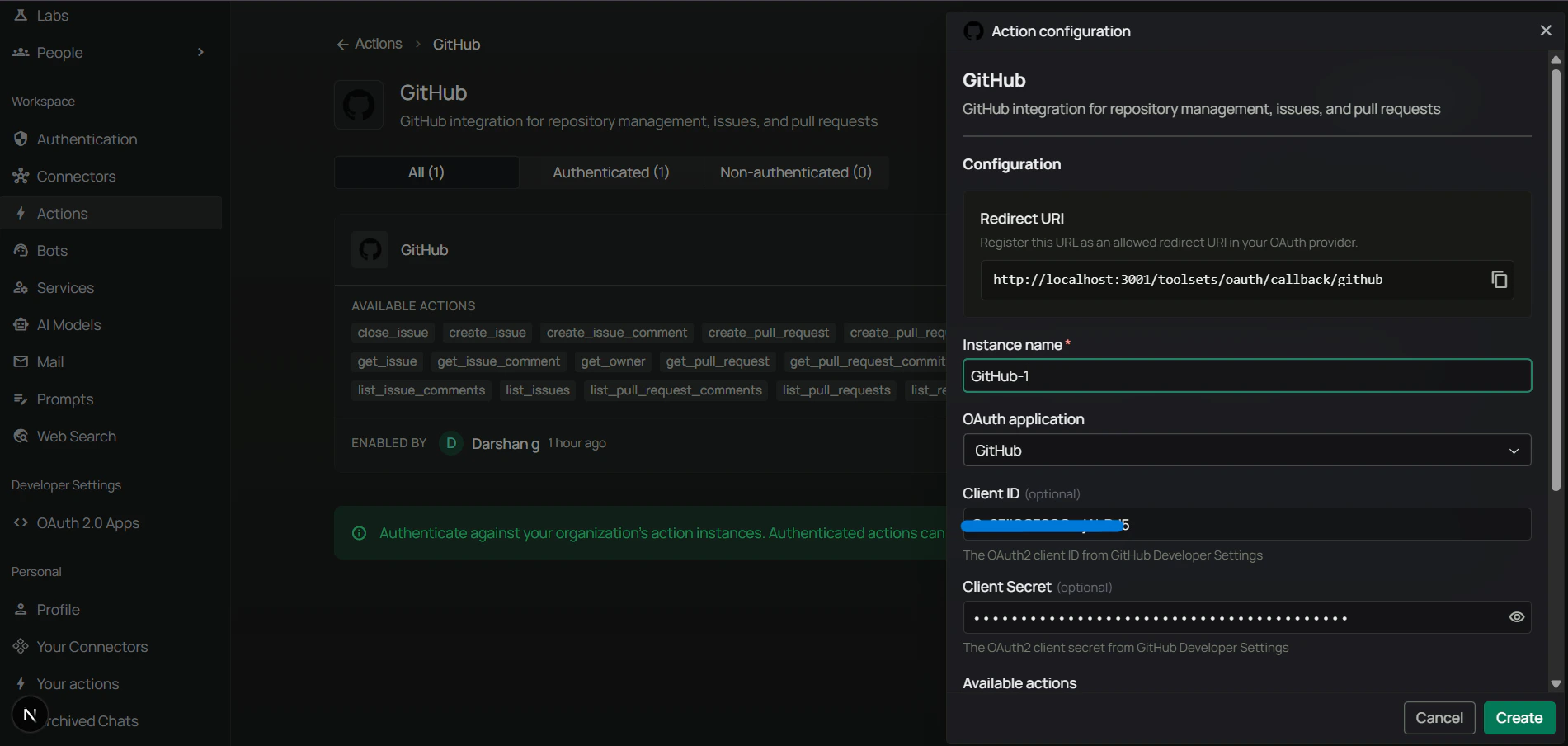Click the Create button
The height and width of the screenshot is (746, 1568).
coord(1519,718)
